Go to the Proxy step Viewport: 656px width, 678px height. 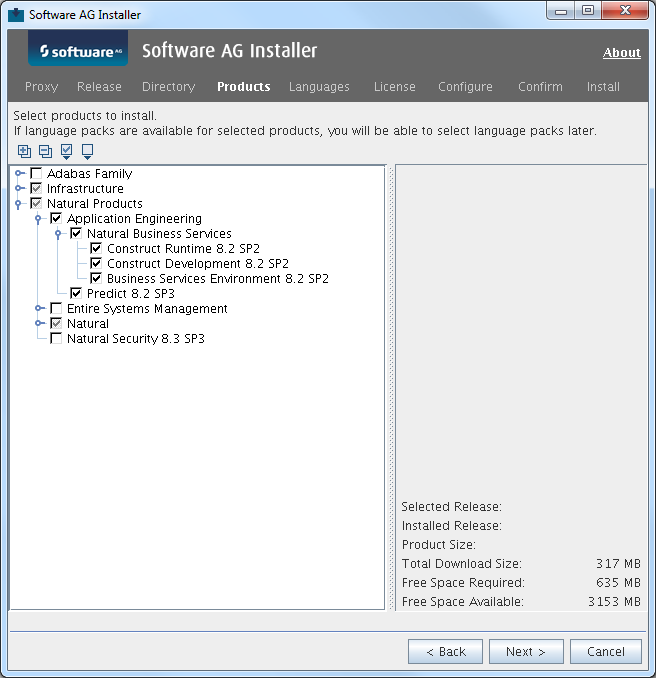(x=42, y=87)
